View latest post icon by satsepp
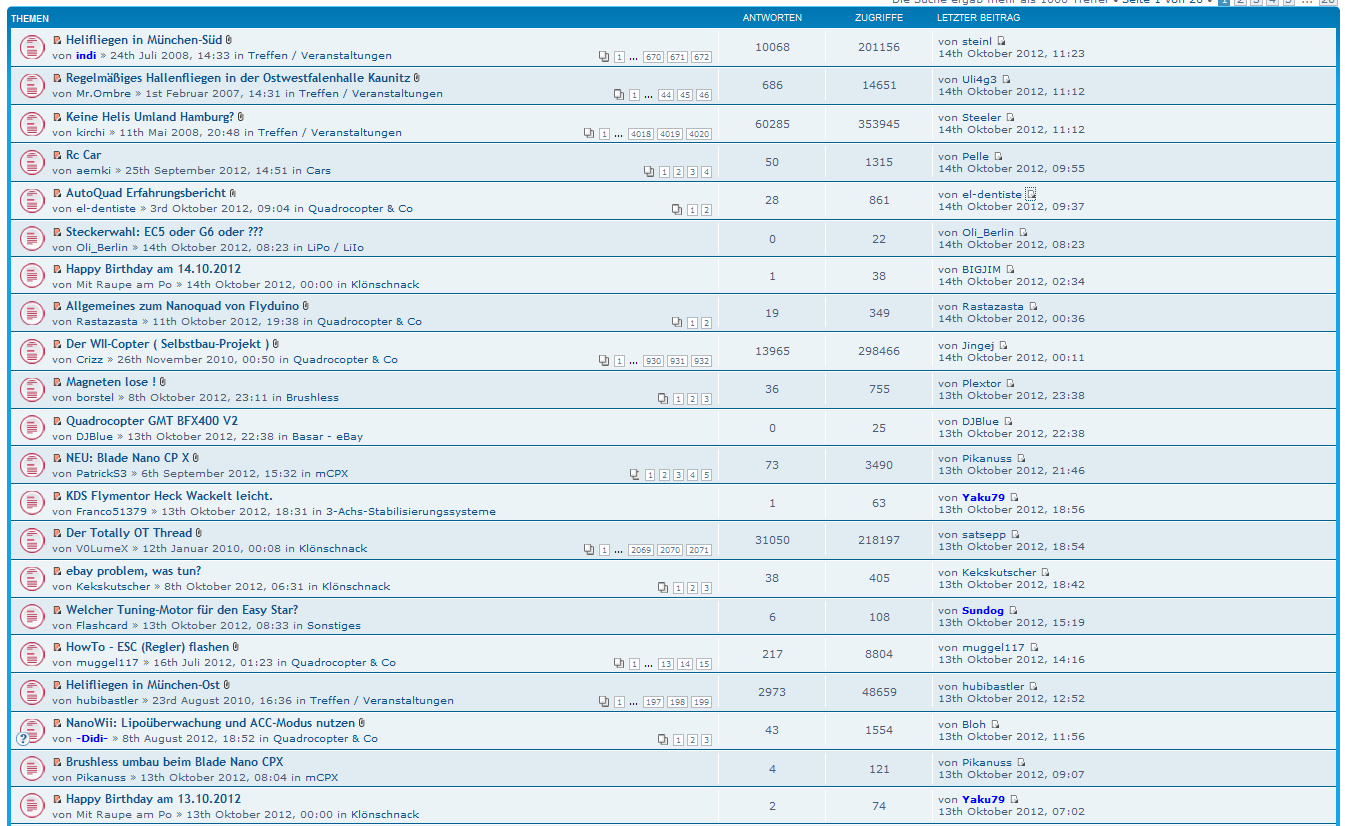Viewport: 1345px width, 826px height. [1015, 534]
